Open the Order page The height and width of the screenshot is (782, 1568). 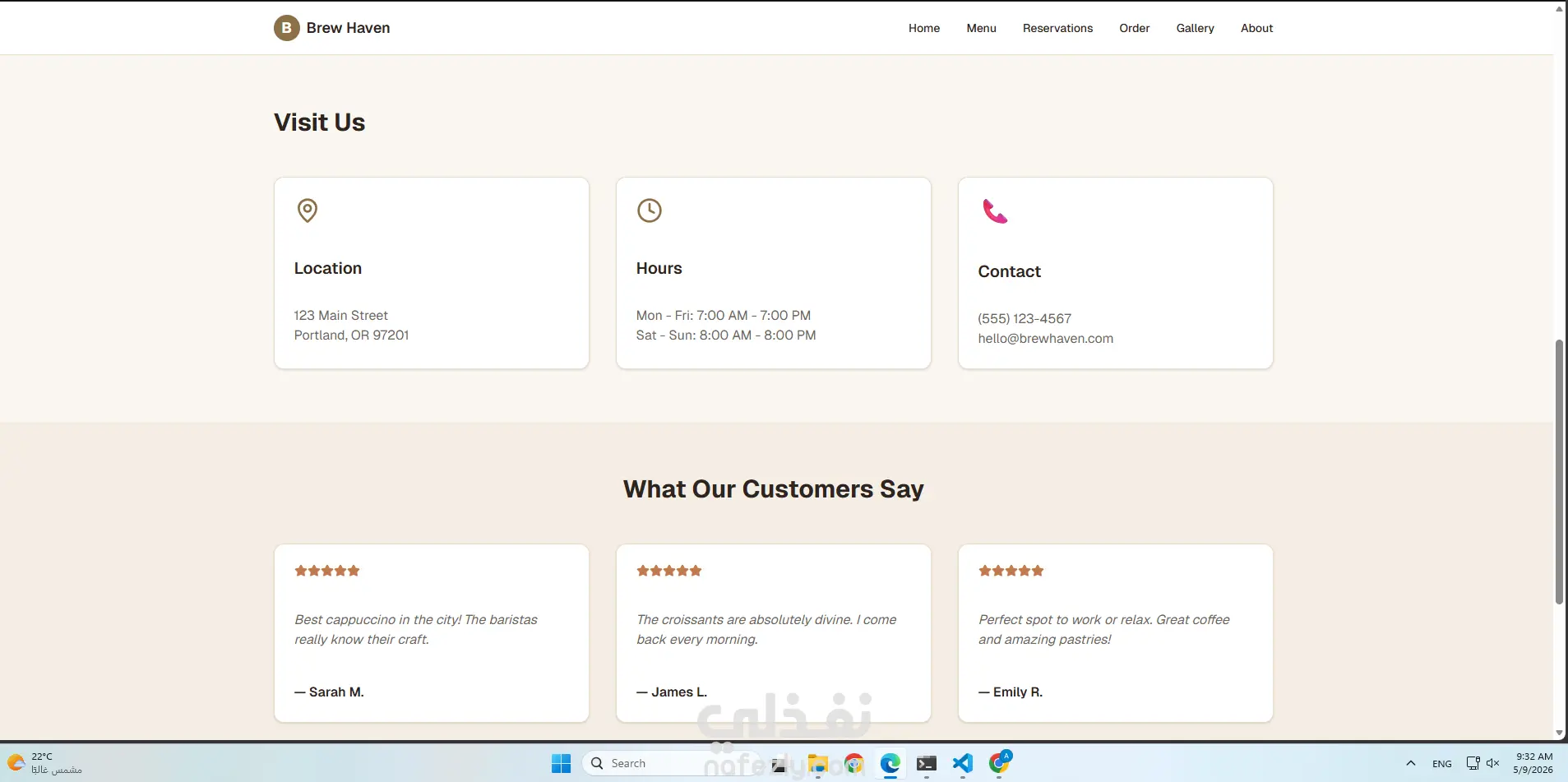(1135, 28)
